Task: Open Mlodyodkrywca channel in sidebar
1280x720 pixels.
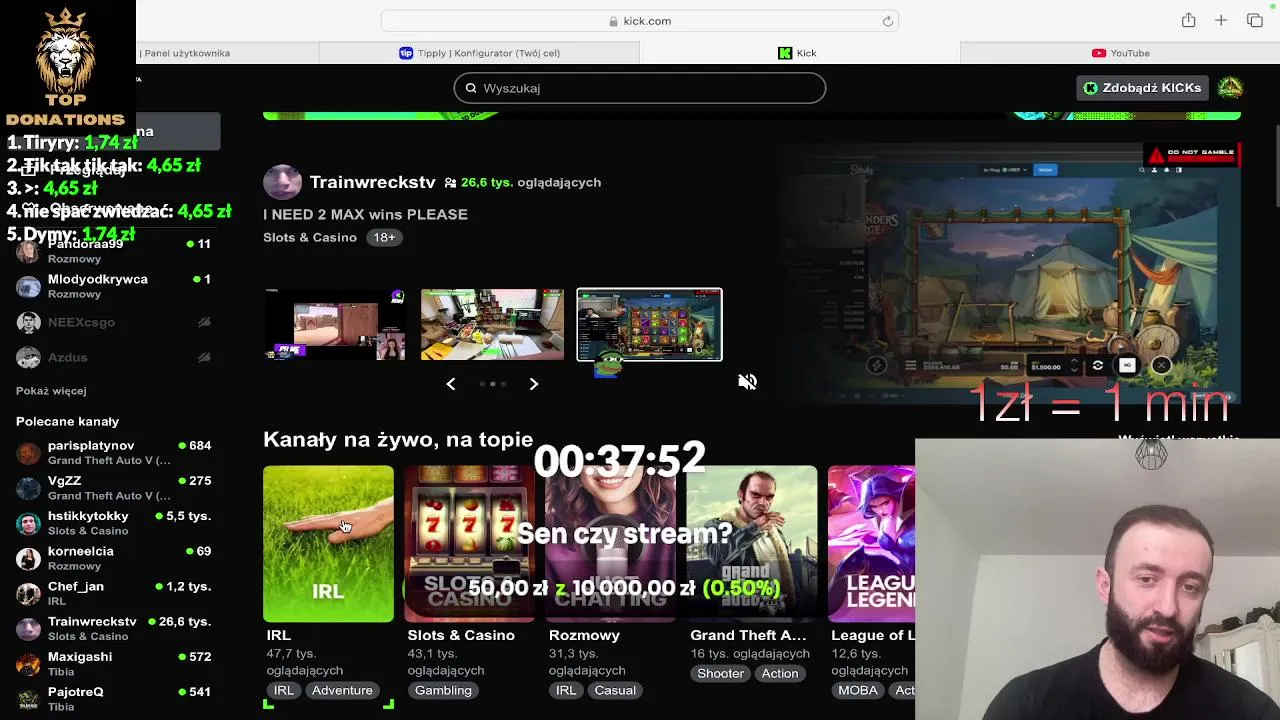Action: point(113,286)
